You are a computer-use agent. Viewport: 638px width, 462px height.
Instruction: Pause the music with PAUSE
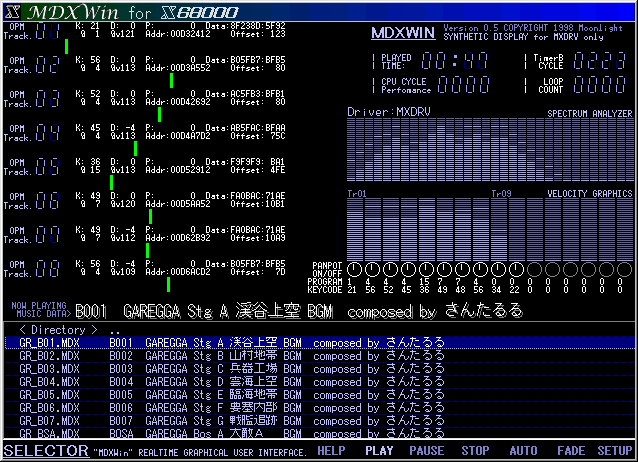tap(426, 451)
